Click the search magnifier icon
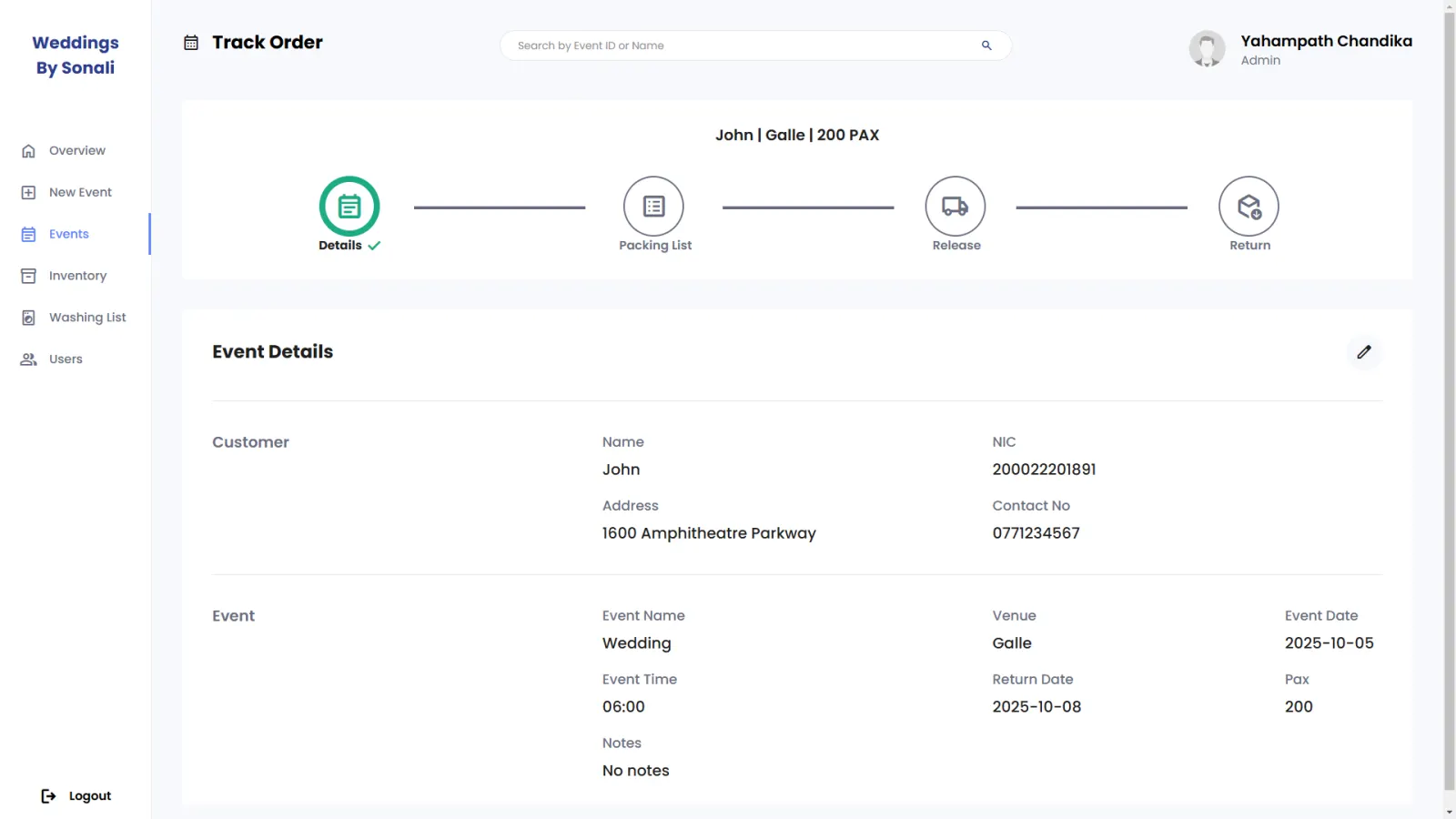1456x819 pixels. [986, 45]
